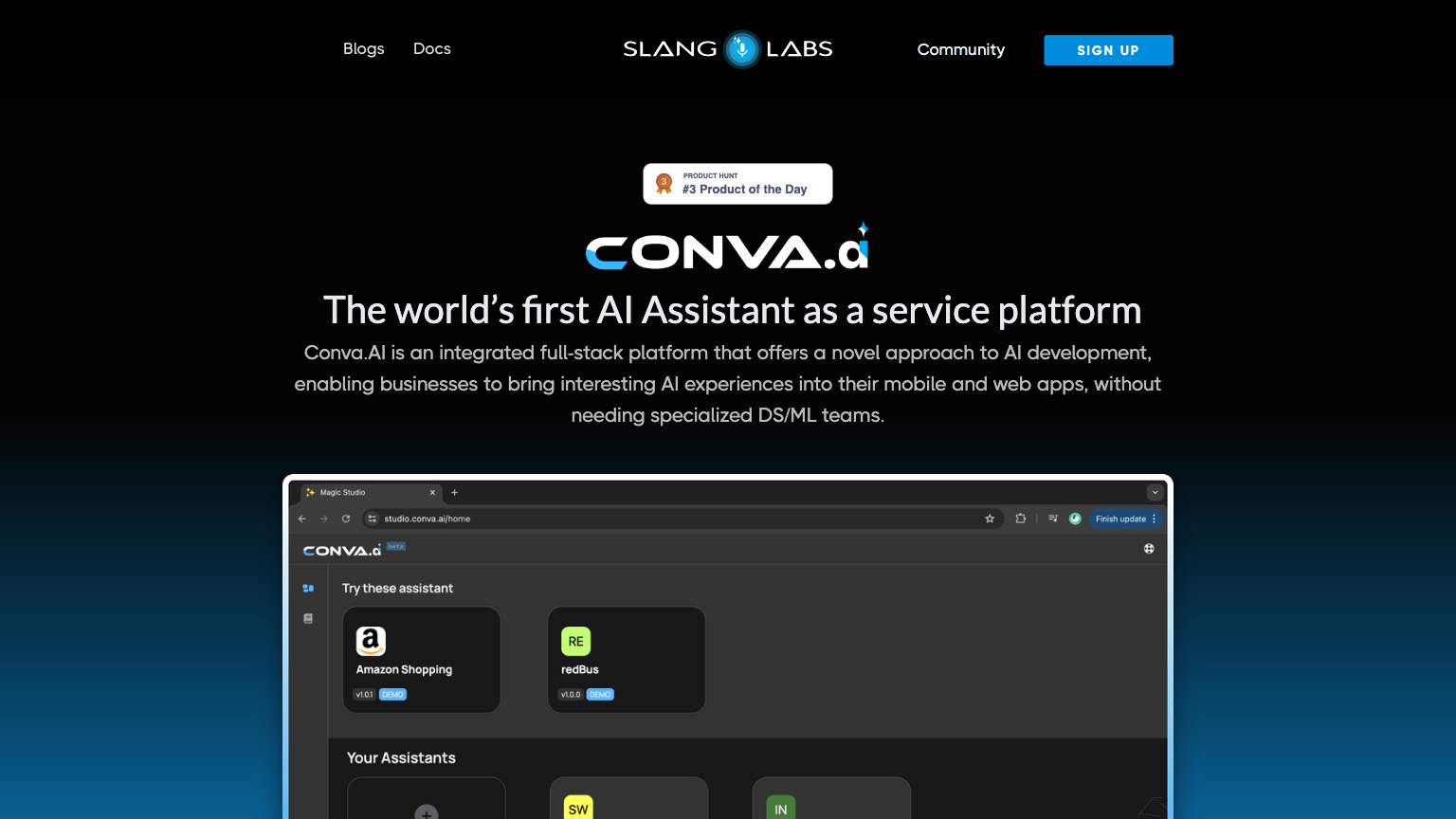Select the redBus assistant RE icon
Screen dimensions: 1456x819
[575, 642]
